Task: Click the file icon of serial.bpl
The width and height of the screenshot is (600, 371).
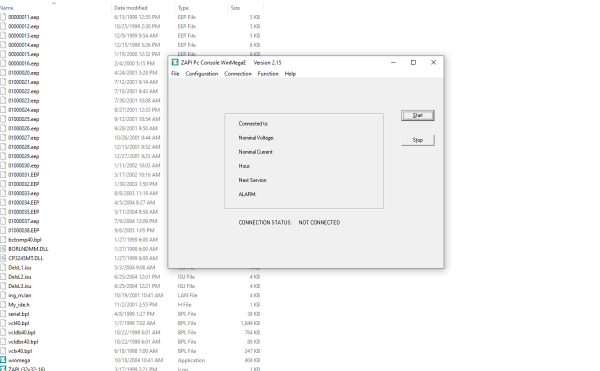Action: [x=3, y=314]
